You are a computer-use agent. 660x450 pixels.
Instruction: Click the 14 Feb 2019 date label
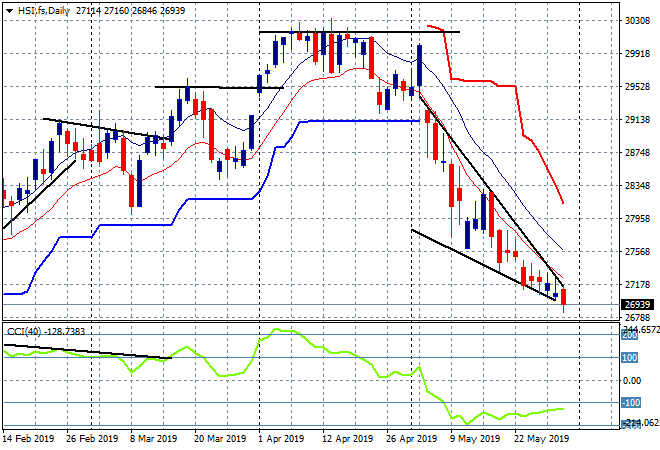click(29, 439)
